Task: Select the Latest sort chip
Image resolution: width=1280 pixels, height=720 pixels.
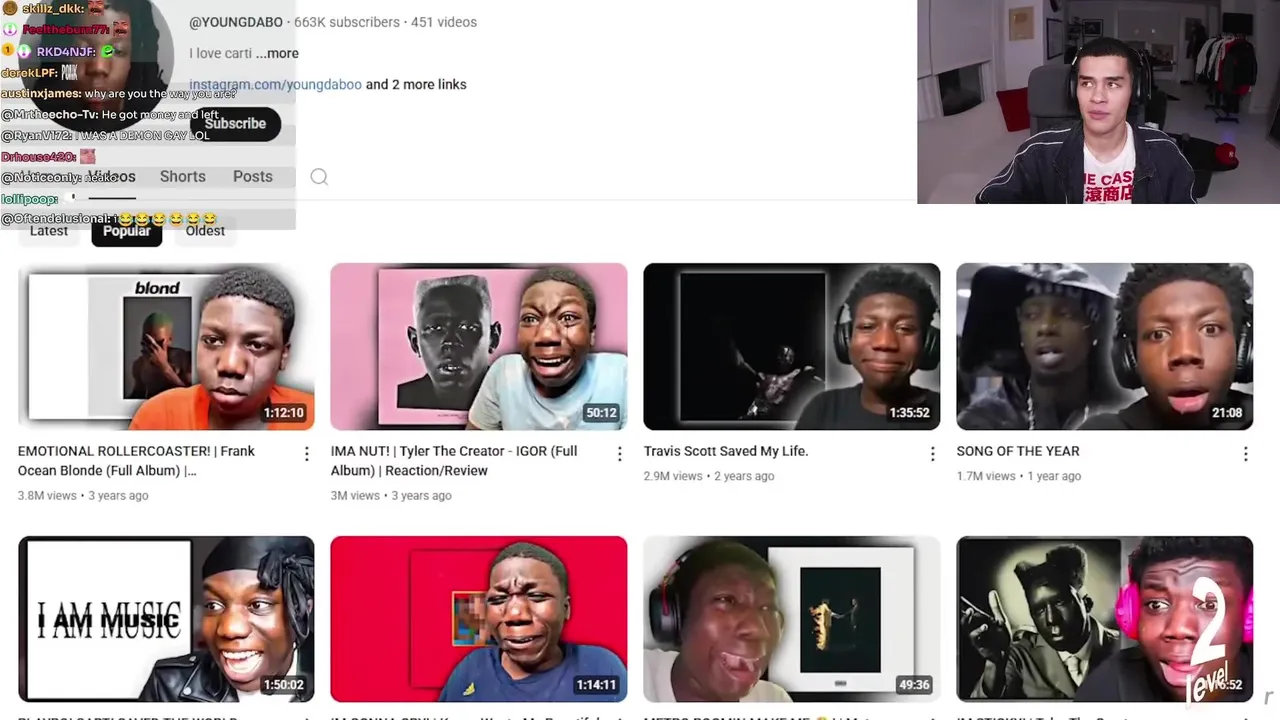Action: (49, 231)
